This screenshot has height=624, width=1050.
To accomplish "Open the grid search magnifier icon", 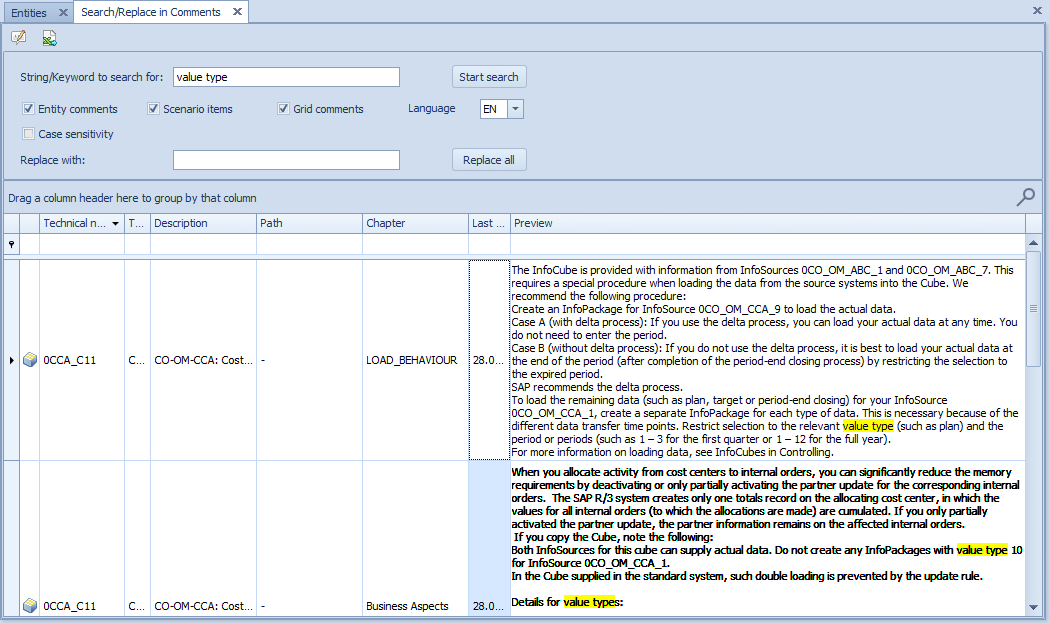I will click(x=1025, y=198).
